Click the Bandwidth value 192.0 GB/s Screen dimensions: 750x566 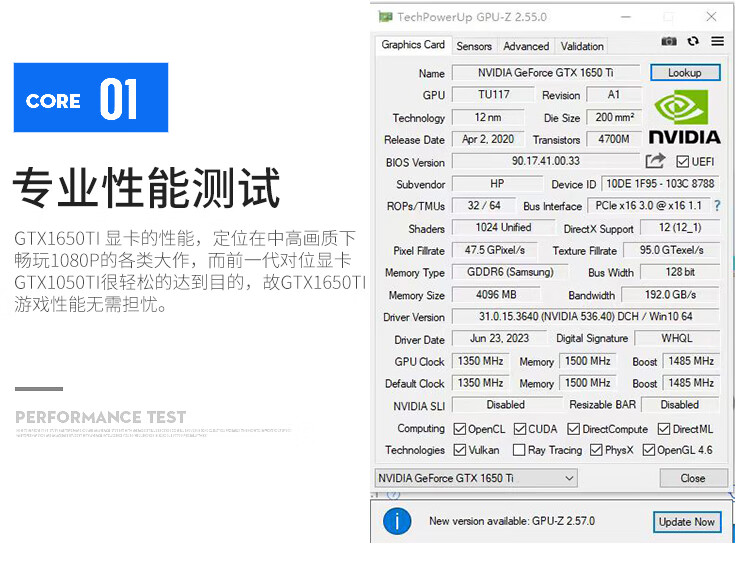click(x=670, y=295)
